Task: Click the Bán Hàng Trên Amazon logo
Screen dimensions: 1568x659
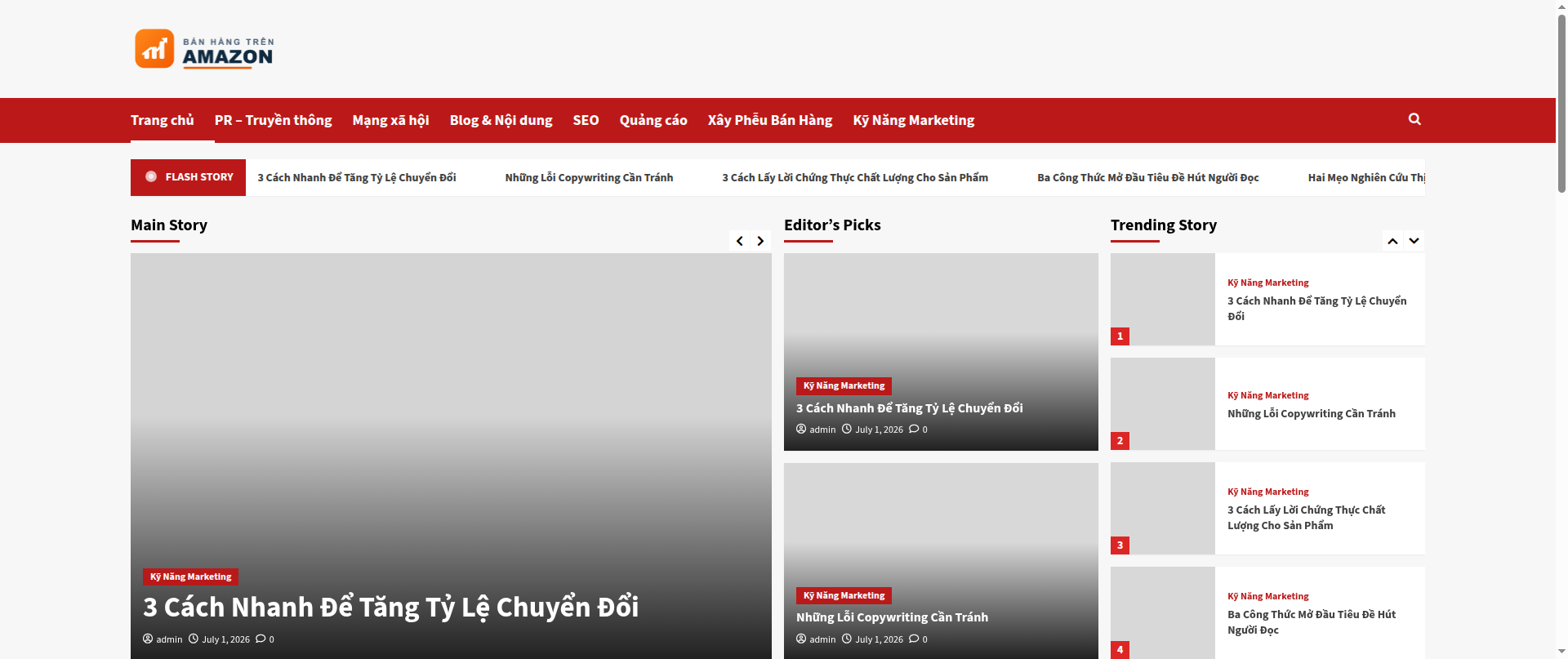Action: pyautogui.click(x=204, y=49)
